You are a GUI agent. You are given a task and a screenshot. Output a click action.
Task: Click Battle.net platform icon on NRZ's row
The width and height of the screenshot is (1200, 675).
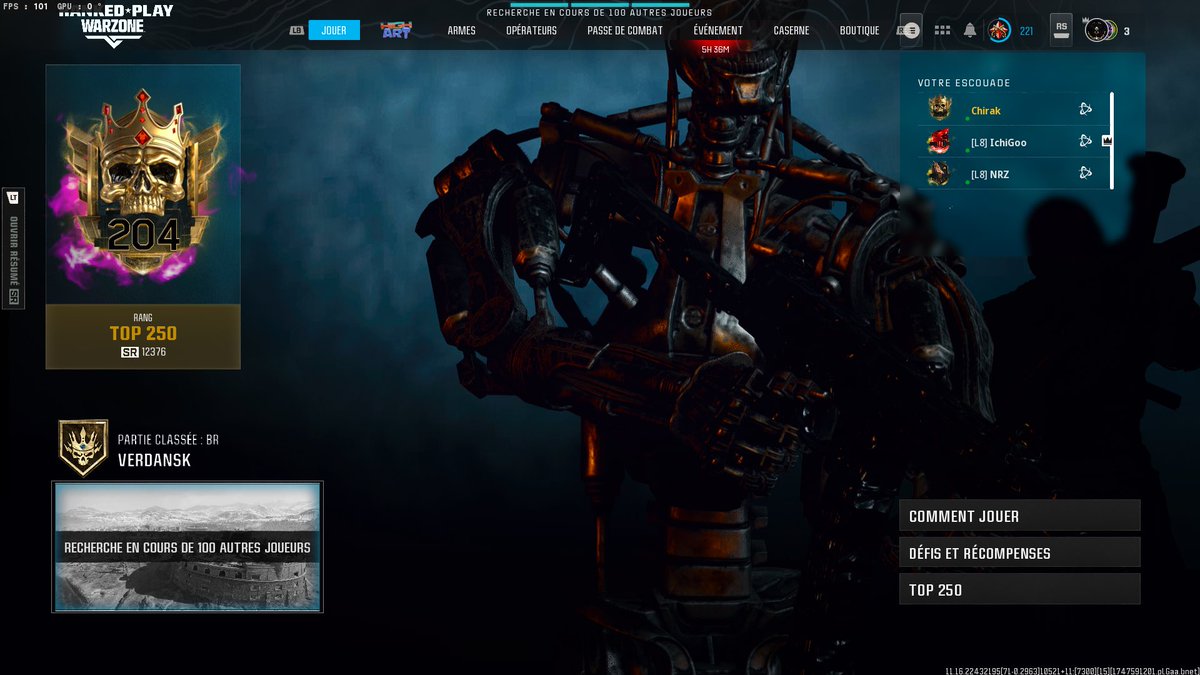1085,174
